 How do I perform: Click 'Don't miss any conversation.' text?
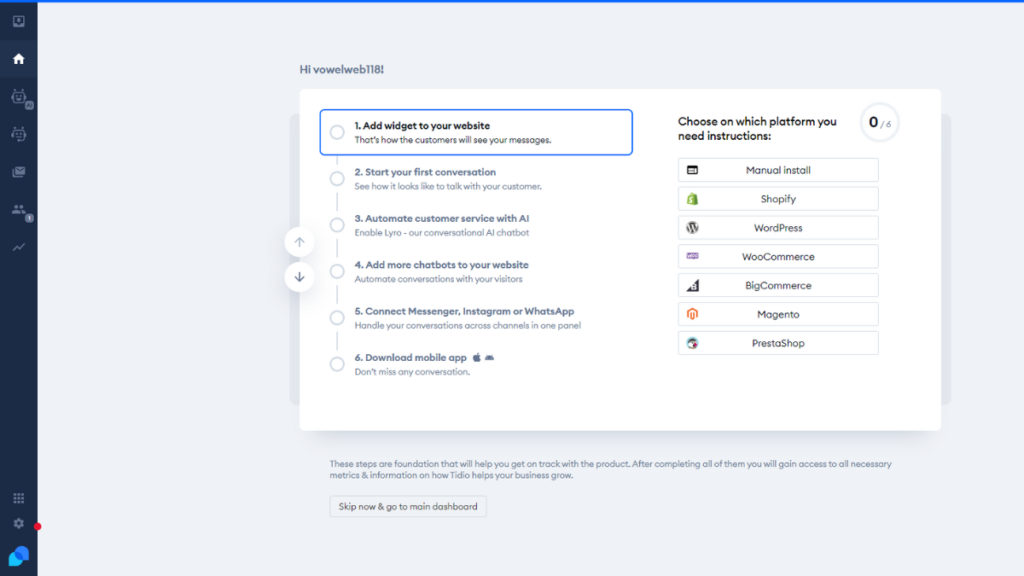pos(412,372)
